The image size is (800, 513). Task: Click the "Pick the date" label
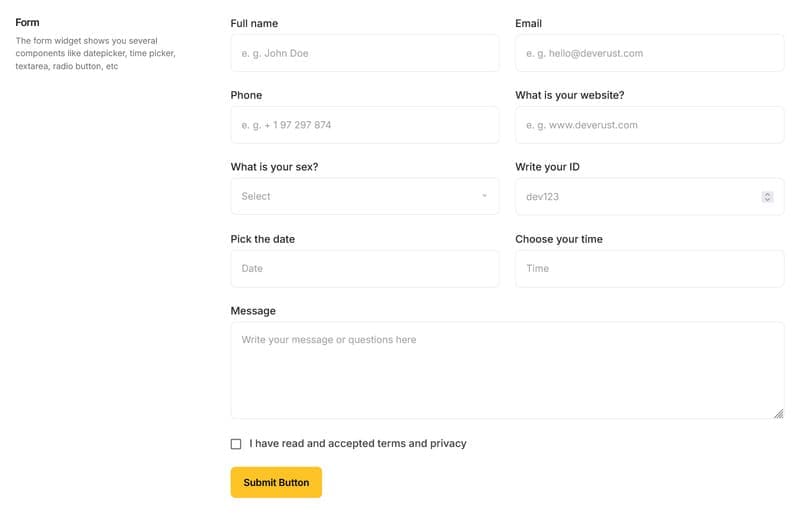click(262, 239)
